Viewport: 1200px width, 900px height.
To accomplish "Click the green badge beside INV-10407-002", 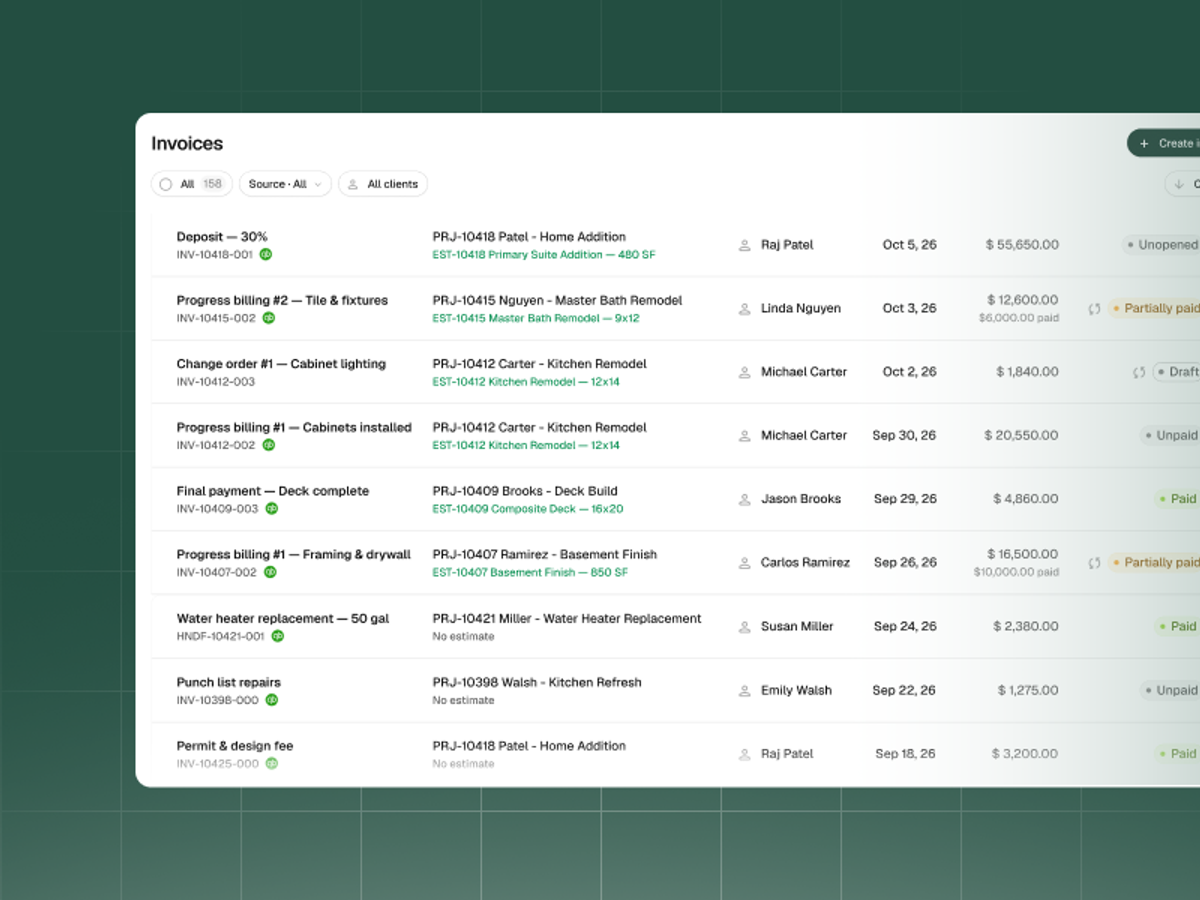I will 270,573.
